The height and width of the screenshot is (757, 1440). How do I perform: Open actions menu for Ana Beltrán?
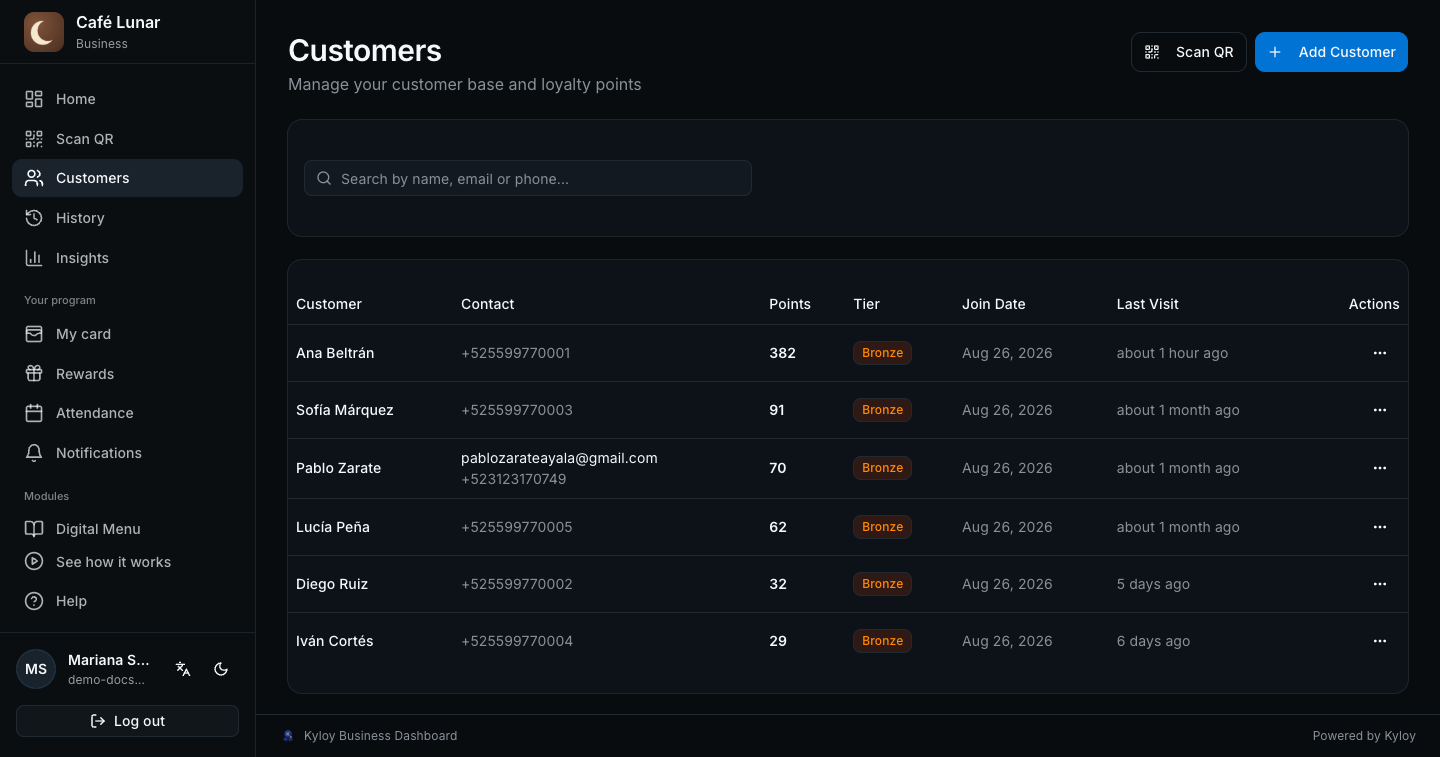1380,353
